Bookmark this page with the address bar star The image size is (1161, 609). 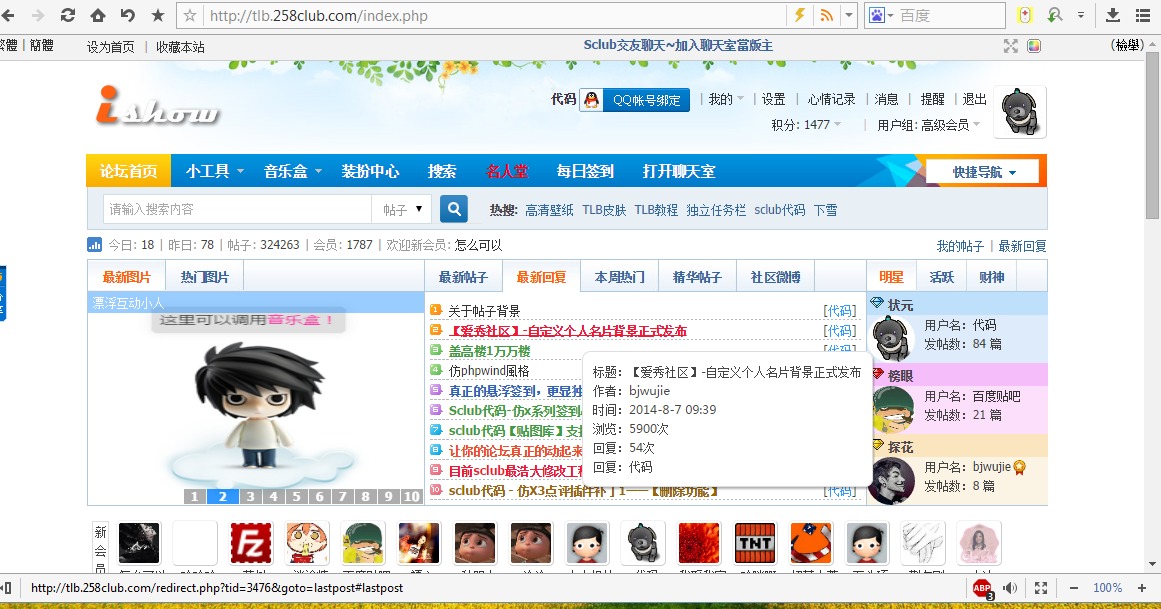(190, 16)
